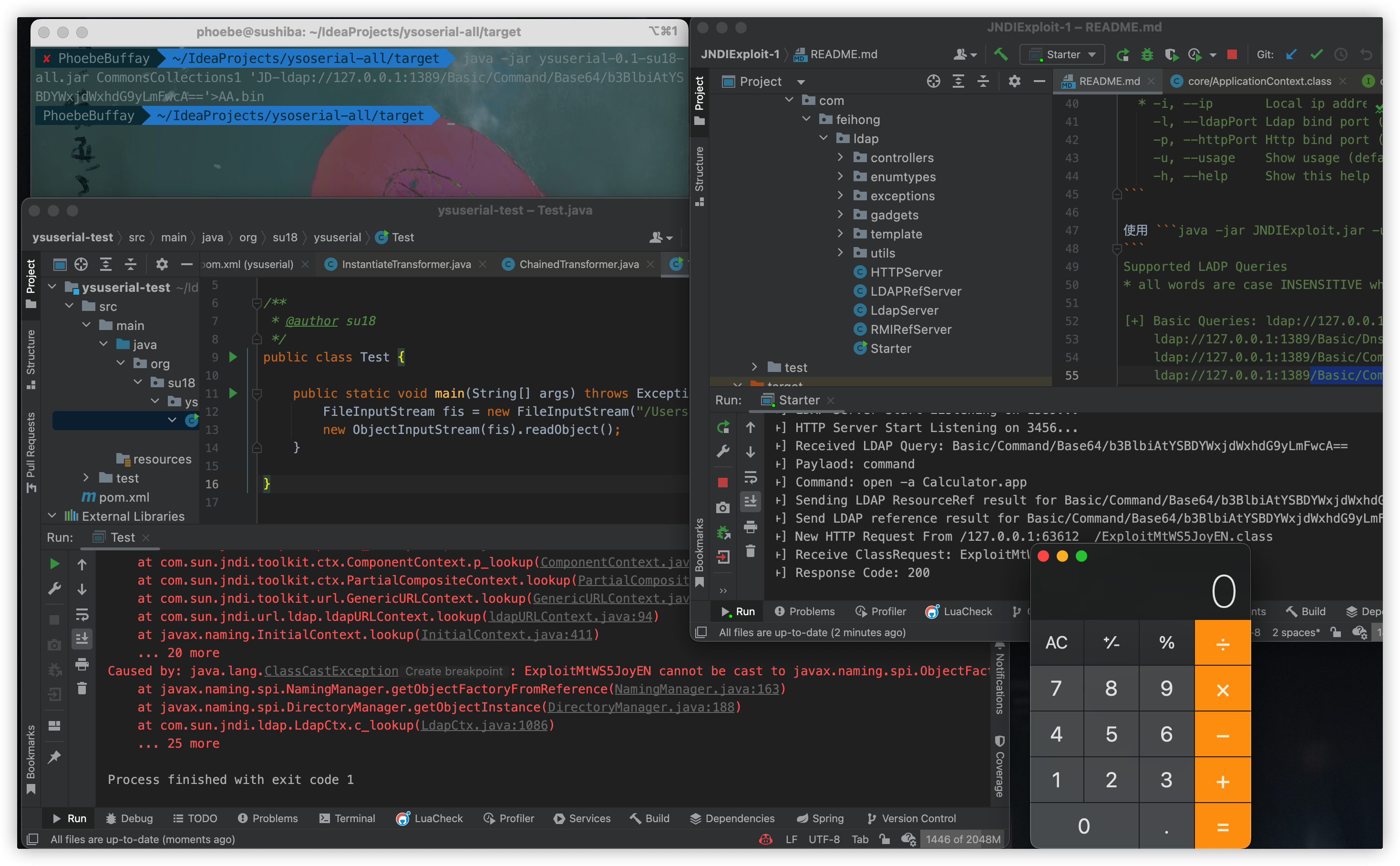Open the Terminal tool window tab

[x=347, y=818]
